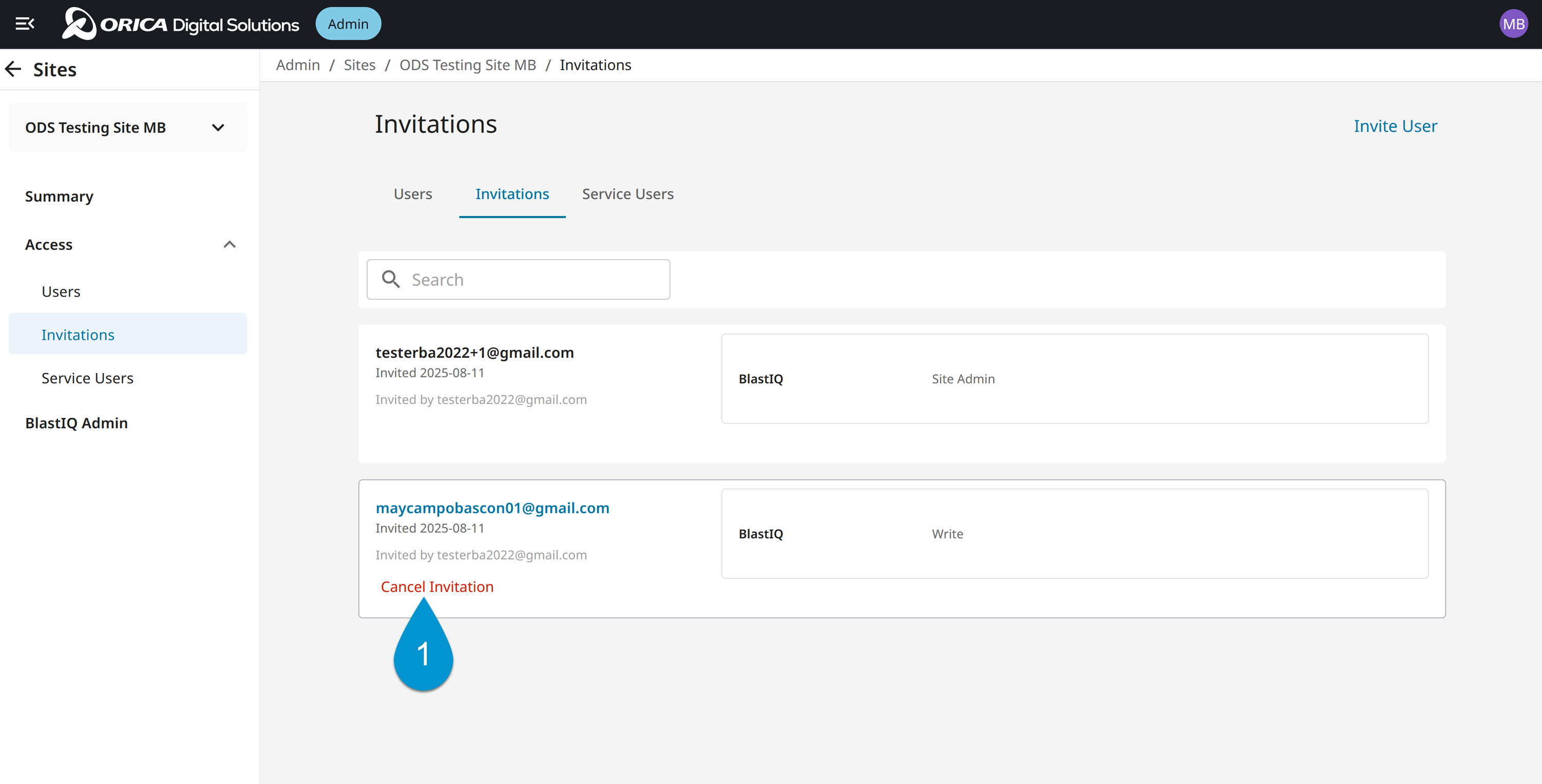Click the Write role text
Screen dimensions: 1542x784
click(947, 534)
